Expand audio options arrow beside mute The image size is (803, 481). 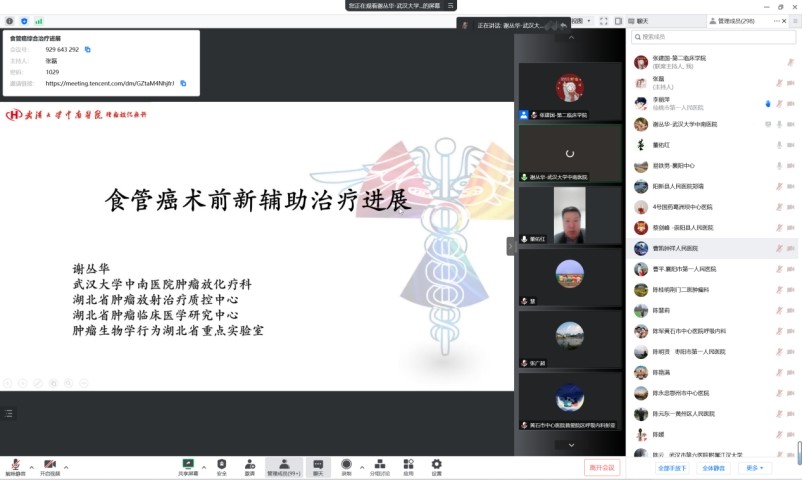32,467
